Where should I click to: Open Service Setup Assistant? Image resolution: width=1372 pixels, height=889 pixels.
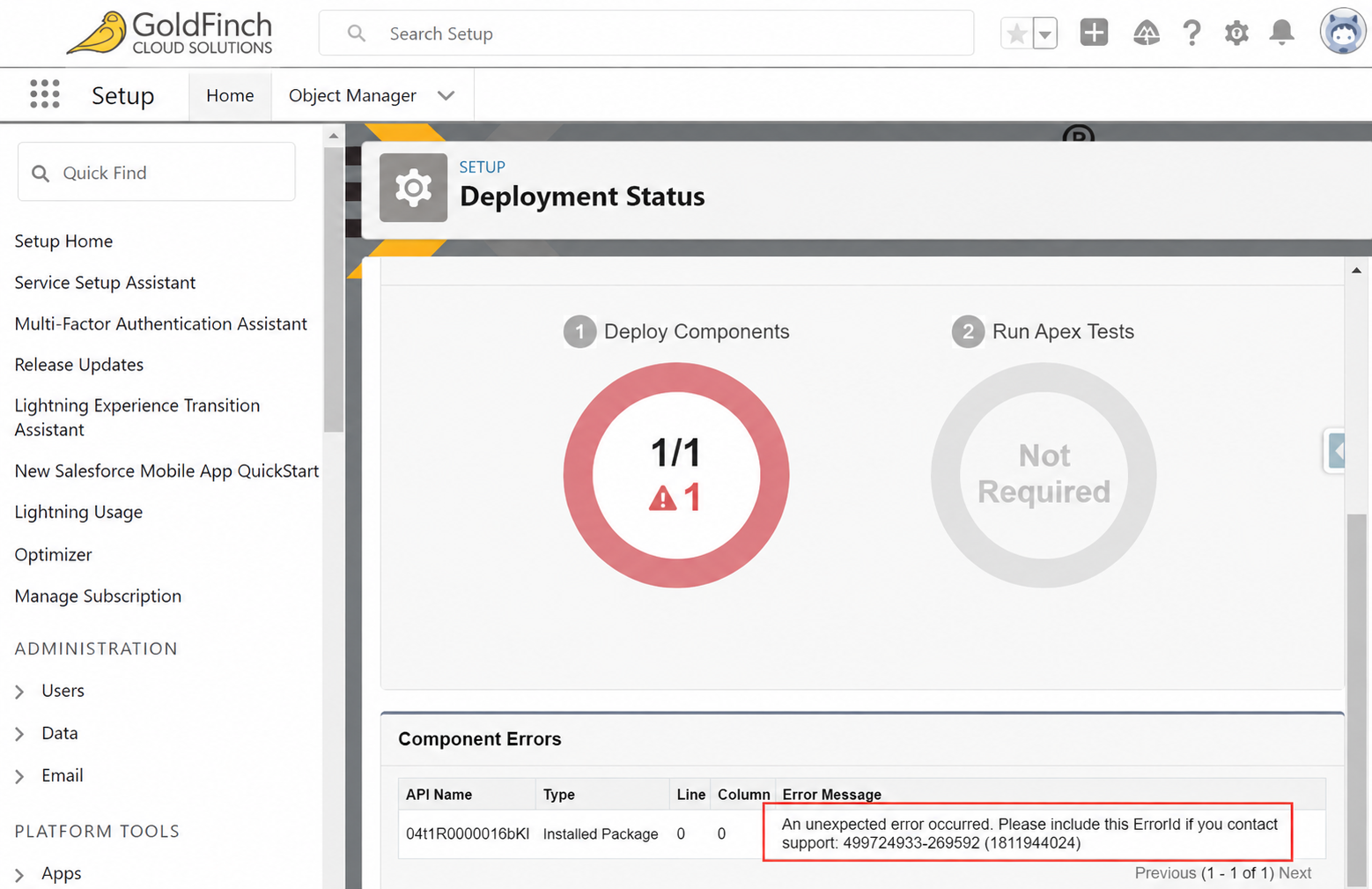105,283
